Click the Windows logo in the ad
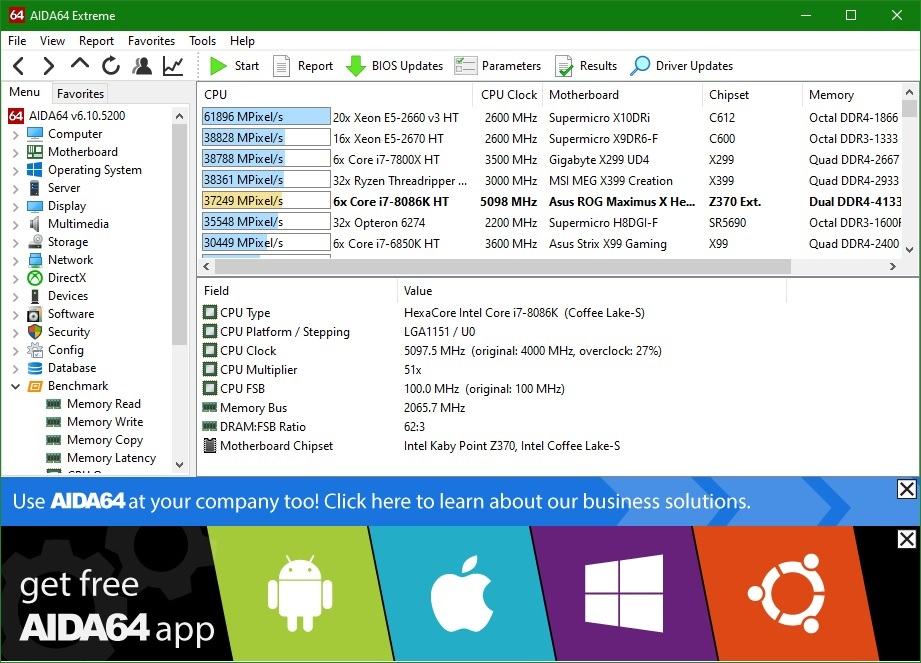Viewport: 921px width, 663px height. pos(624,594)
